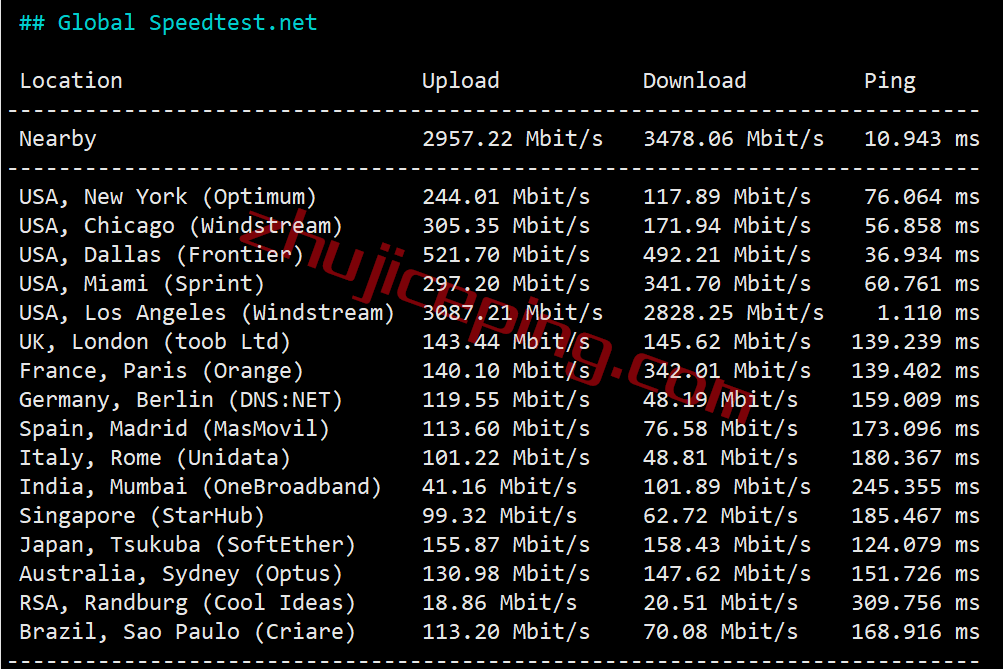The width and height of the screenshot is (1003, 669).
Task: Click Germany, Berlin (DNS:NET) entry
Action: tap(181, 400)
